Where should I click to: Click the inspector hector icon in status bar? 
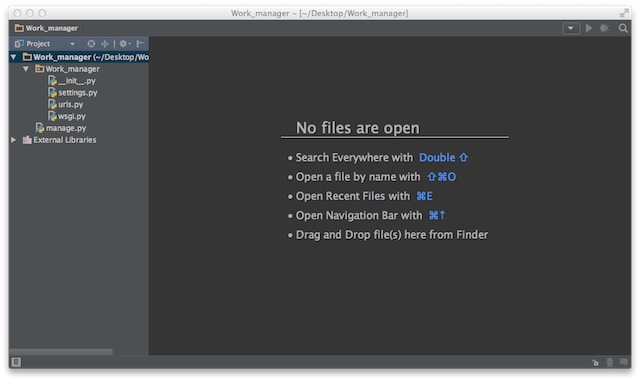coord(610,362)
